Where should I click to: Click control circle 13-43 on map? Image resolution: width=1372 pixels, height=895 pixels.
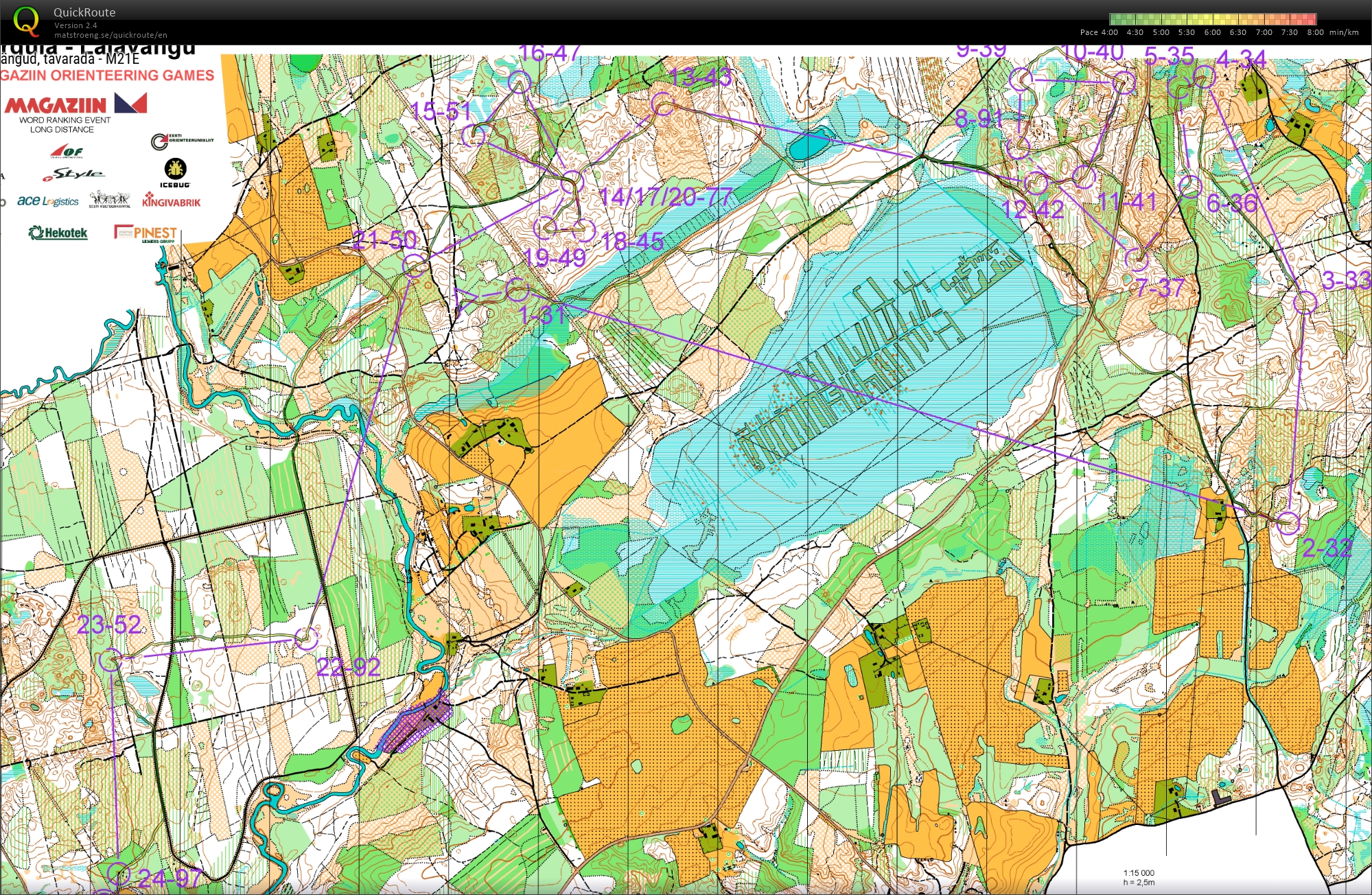(x=662, y=104)
